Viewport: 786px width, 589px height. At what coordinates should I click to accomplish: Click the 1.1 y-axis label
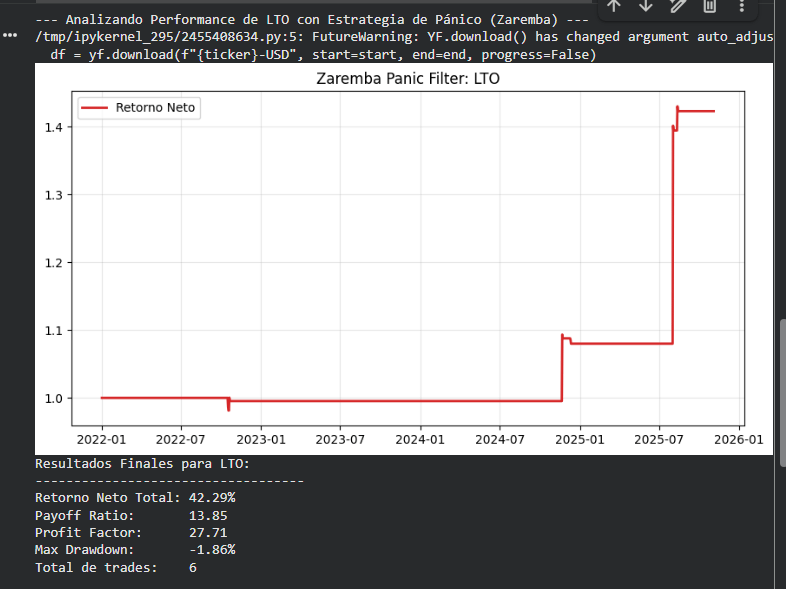[x=54, y=331]
